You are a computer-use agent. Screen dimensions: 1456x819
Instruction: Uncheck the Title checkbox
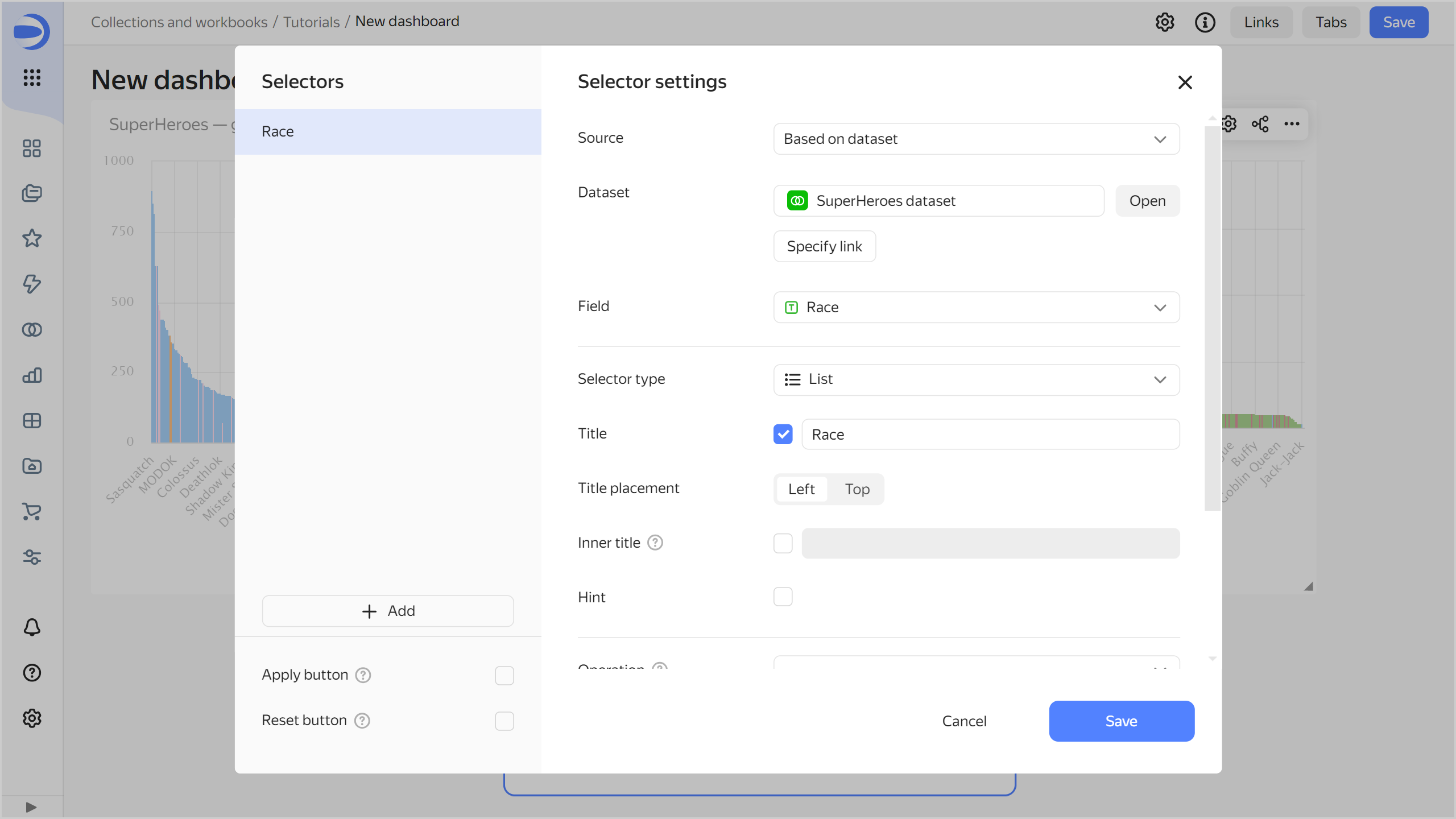(783, 434)
